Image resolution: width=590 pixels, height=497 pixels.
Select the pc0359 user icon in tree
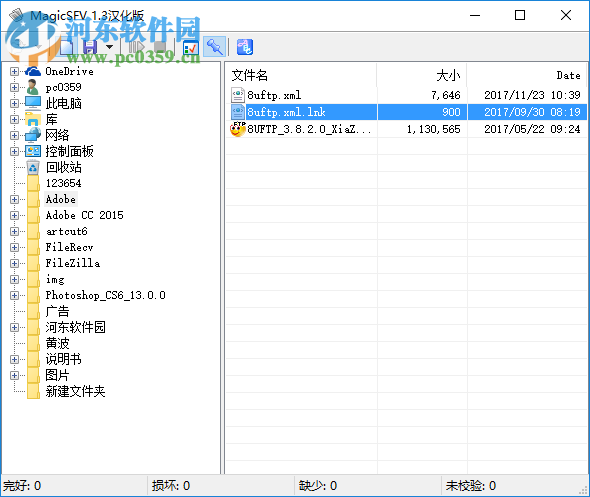(33, 87)
